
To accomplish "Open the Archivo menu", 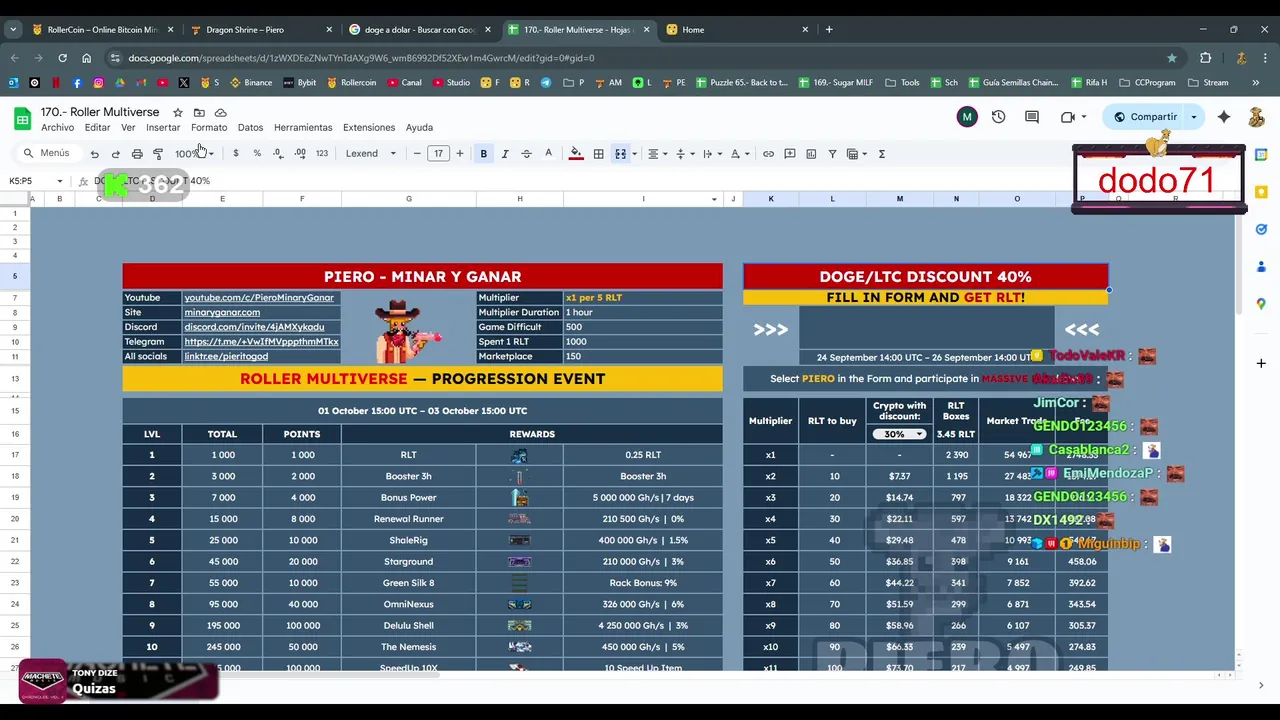I will pos(58,128).
